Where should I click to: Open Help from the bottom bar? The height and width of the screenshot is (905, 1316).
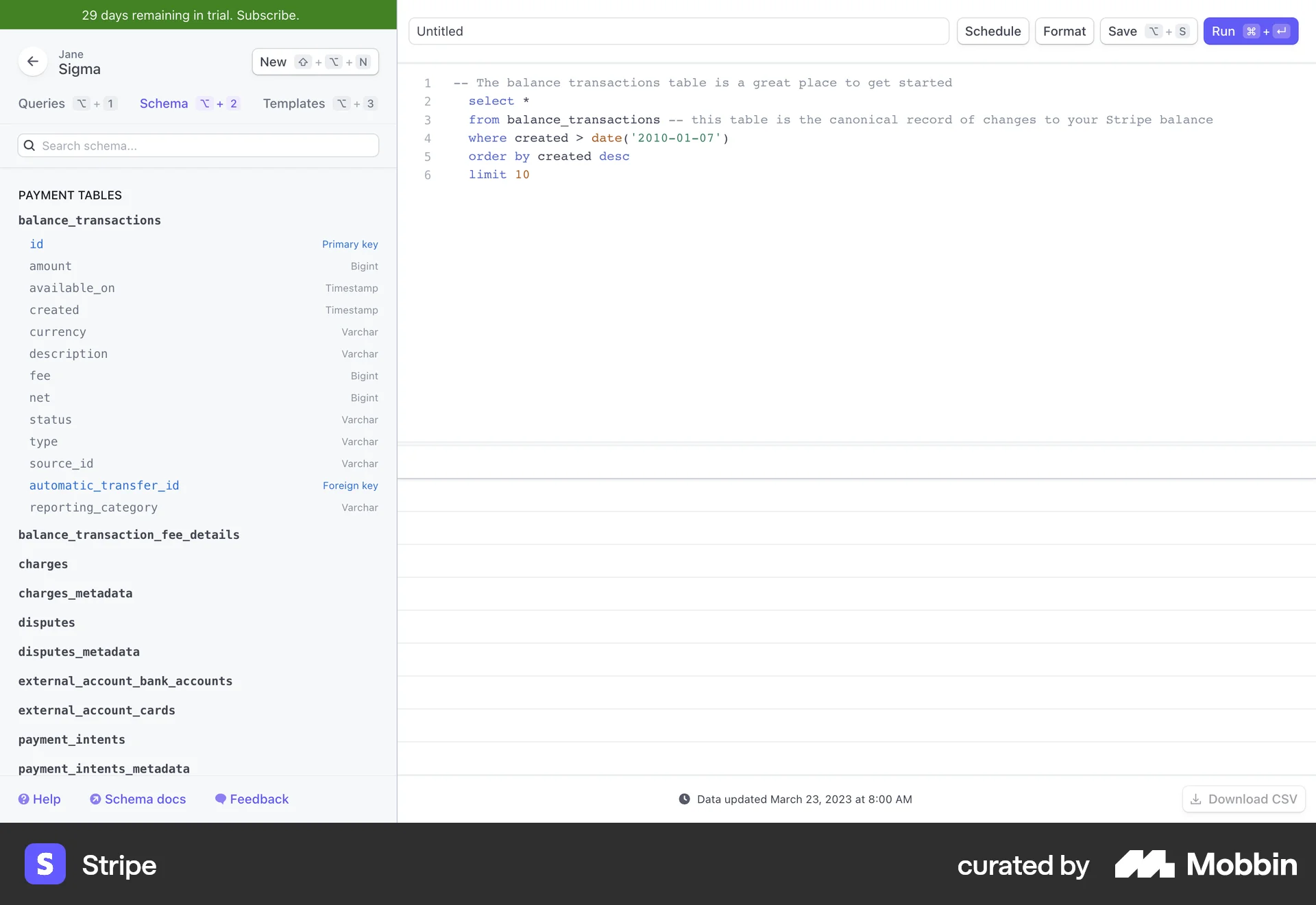(40, 799)
